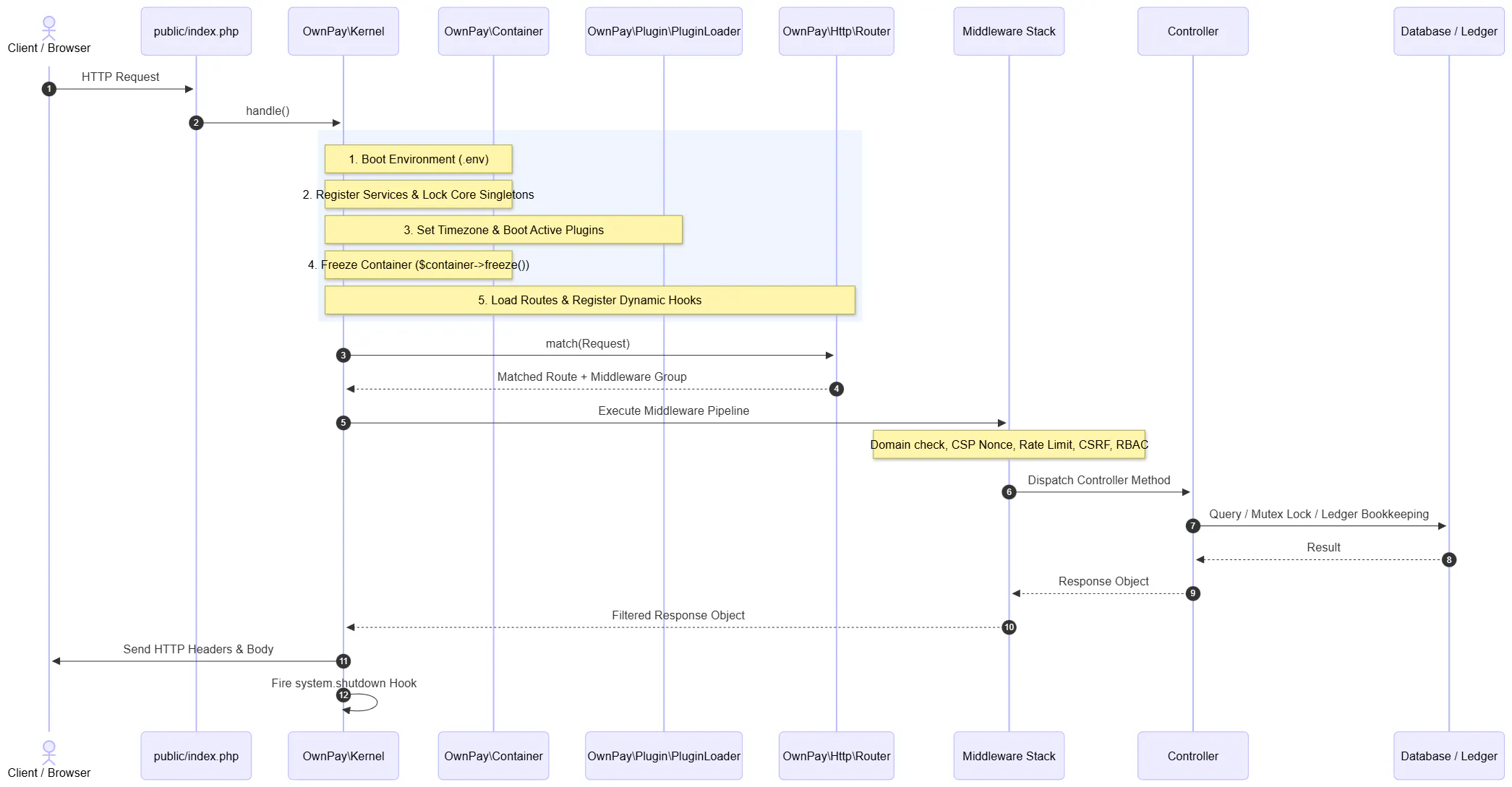Select the bottom Database / Ledger participant box
1512x787 pixels.
click(x=1449, y=756)
